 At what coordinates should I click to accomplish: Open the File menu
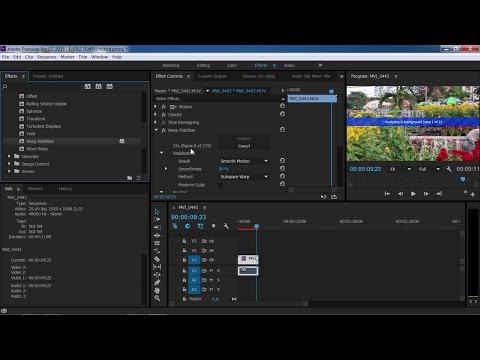[x=5, y=57]
